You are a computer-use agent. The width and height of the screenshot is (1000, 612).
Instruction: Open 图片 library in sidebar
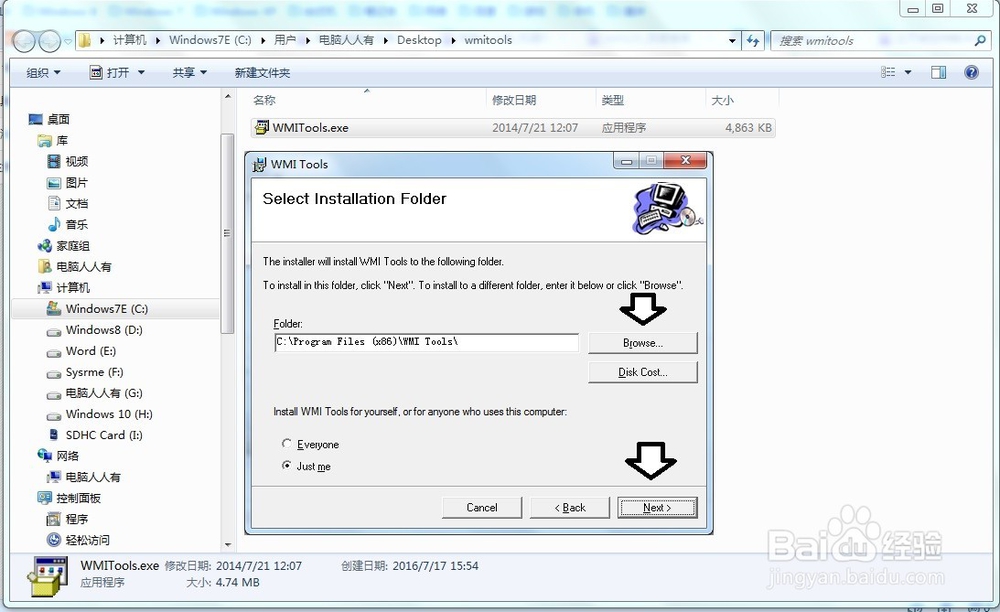tap(77, 182)
